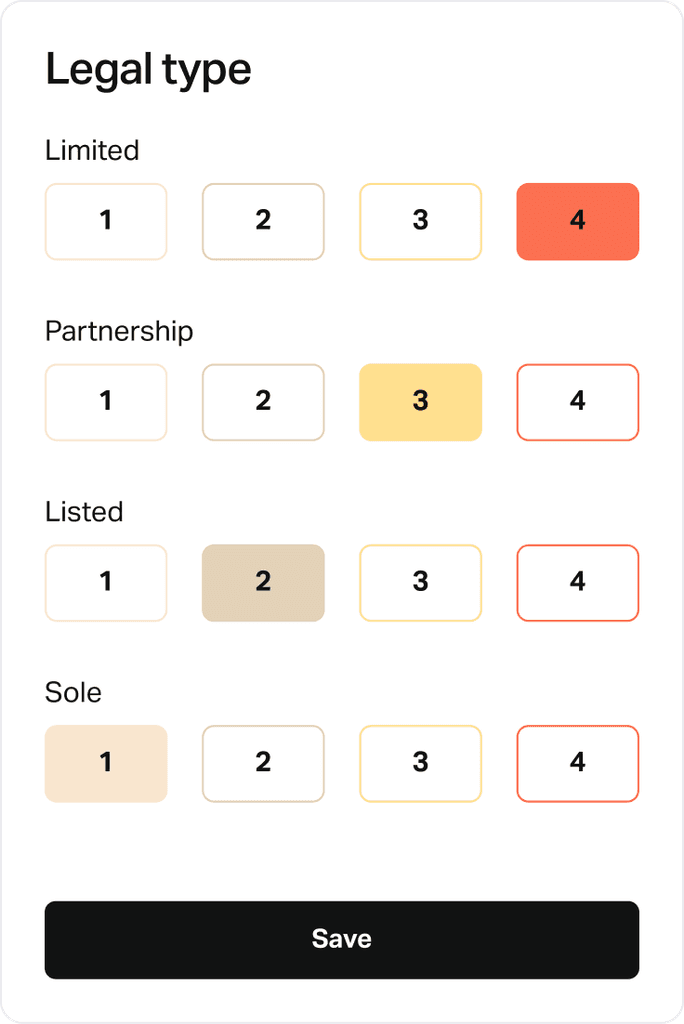The width and height of the screenshot is (684, 1024).
Task: Click the selected orange 4 under Limited
Action: point(578,221)
